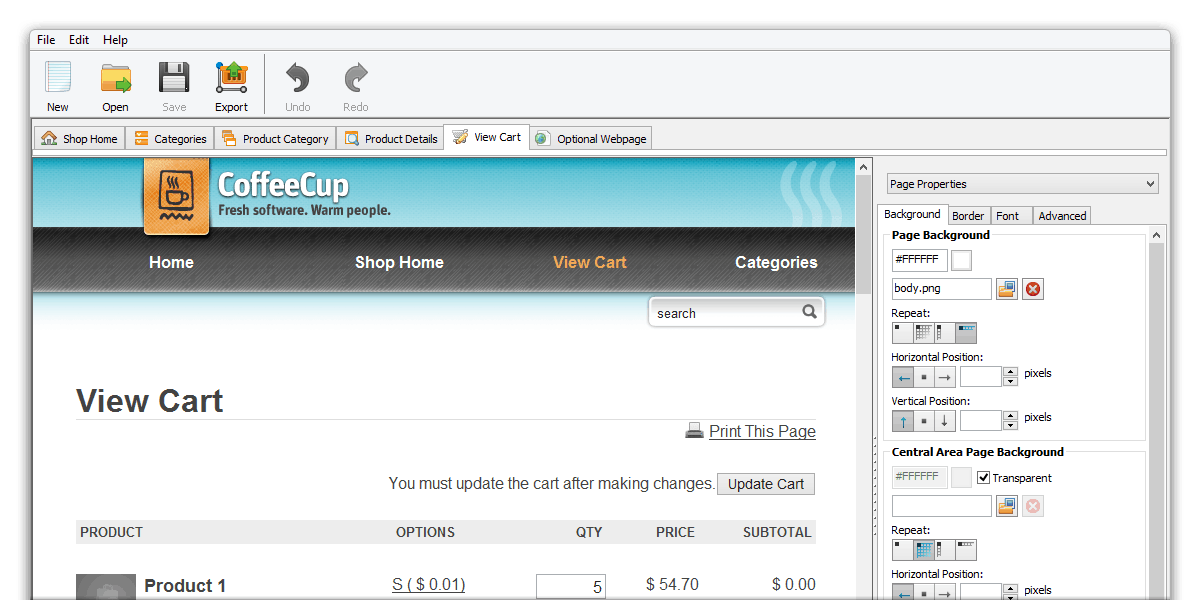Align page background horizontally to left

(902, 377)
